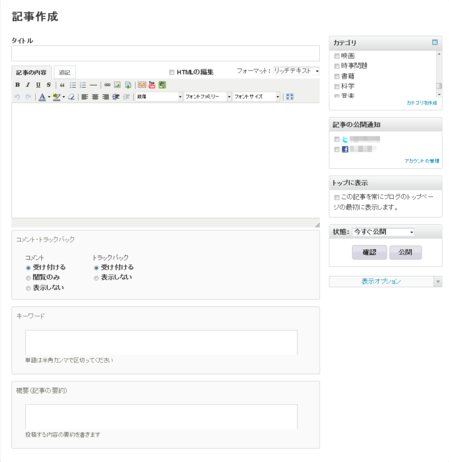The image size is (449, 462).
Task: Enable the HTMLの編集 checkbox
Action: 171,72
